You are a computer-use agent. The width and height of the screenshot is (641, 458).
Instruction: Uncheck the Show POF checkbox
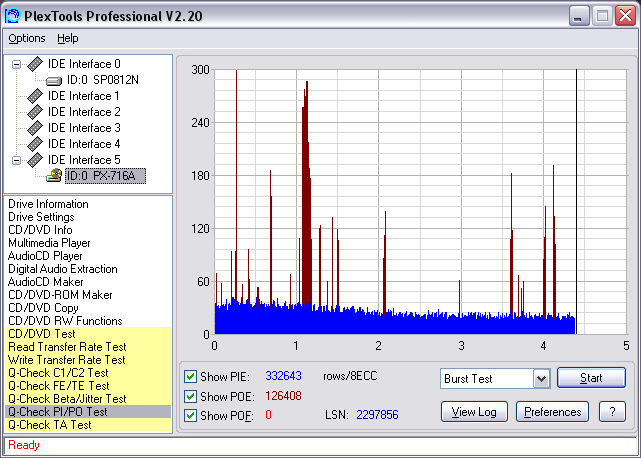(x=190, y=415)
